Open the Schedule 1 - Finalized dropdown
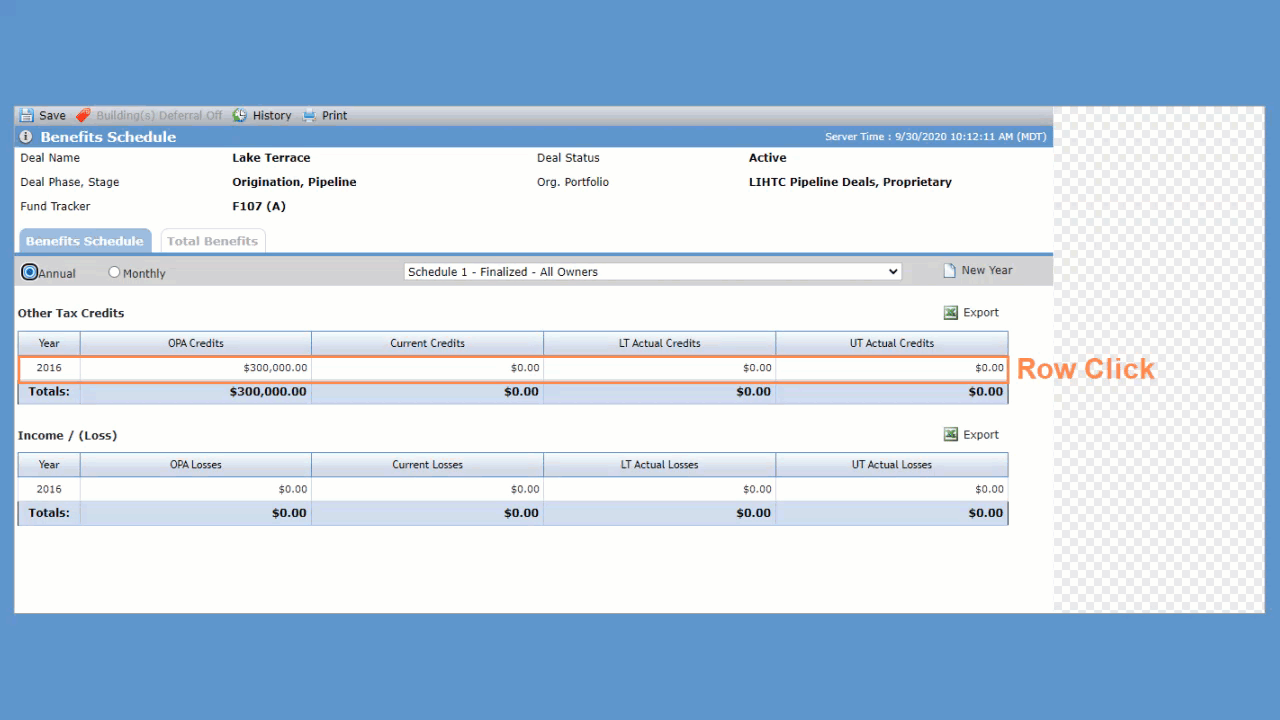This screenshot has height=720, width=1280. [653, 272]
